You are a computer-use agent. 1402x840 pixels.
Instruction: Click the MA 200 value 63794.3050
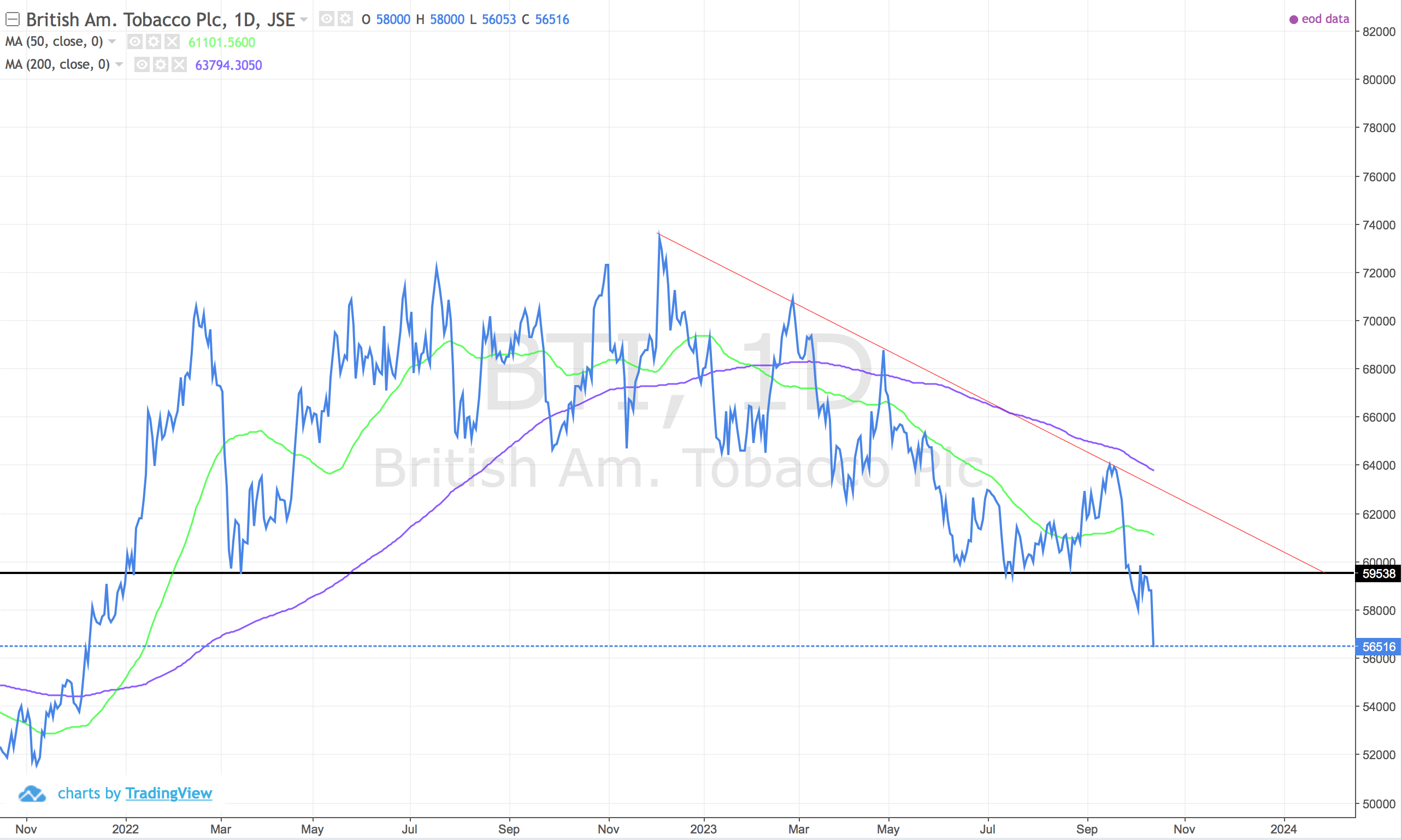(229, 65)
